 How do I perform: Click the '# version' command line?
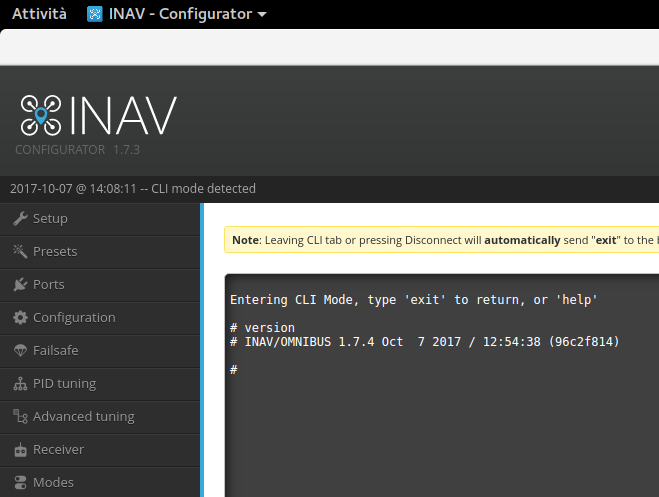262,328
